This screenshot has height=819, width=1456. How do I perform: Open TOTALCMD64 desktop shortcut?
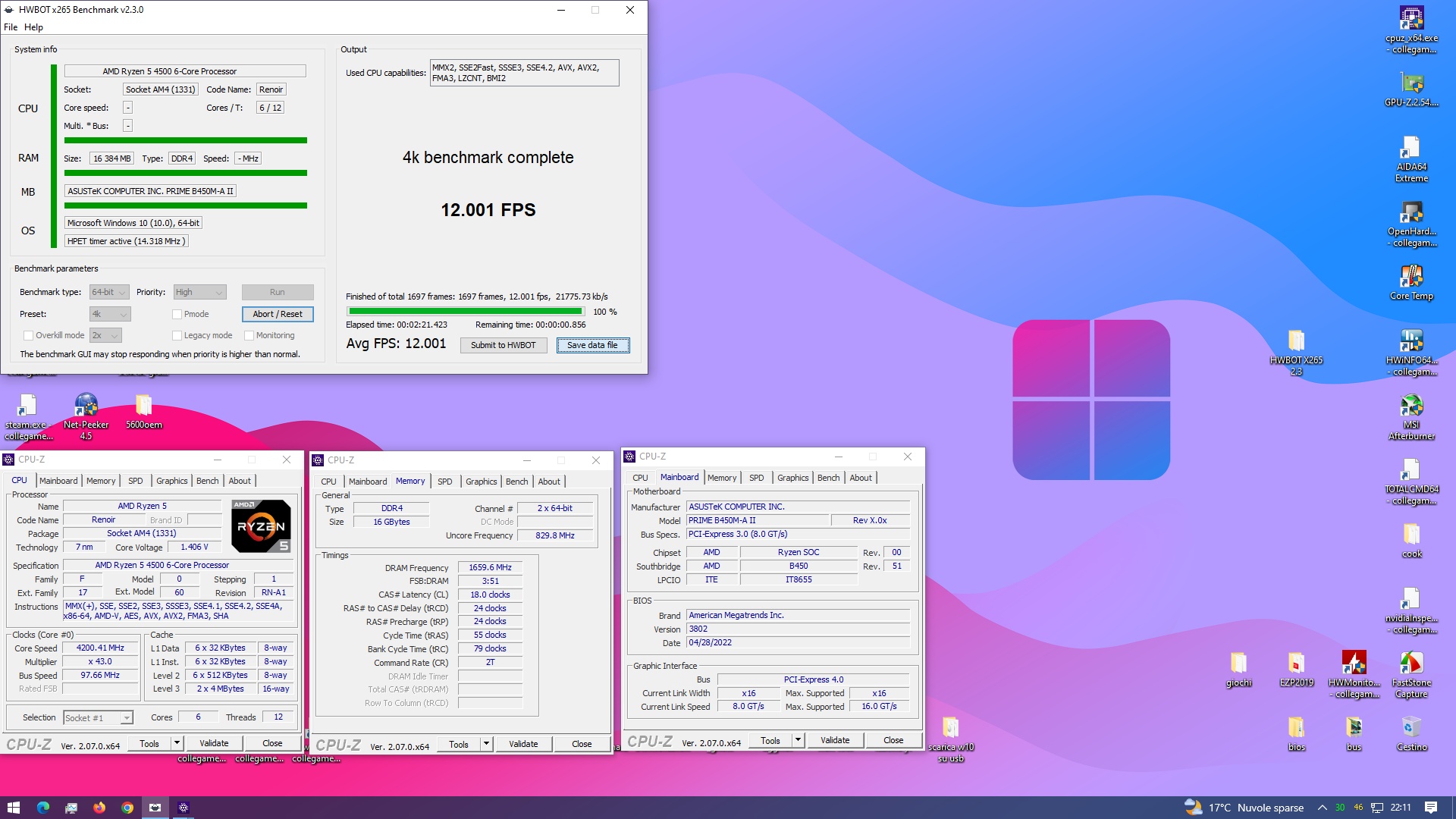(1411, 482)
